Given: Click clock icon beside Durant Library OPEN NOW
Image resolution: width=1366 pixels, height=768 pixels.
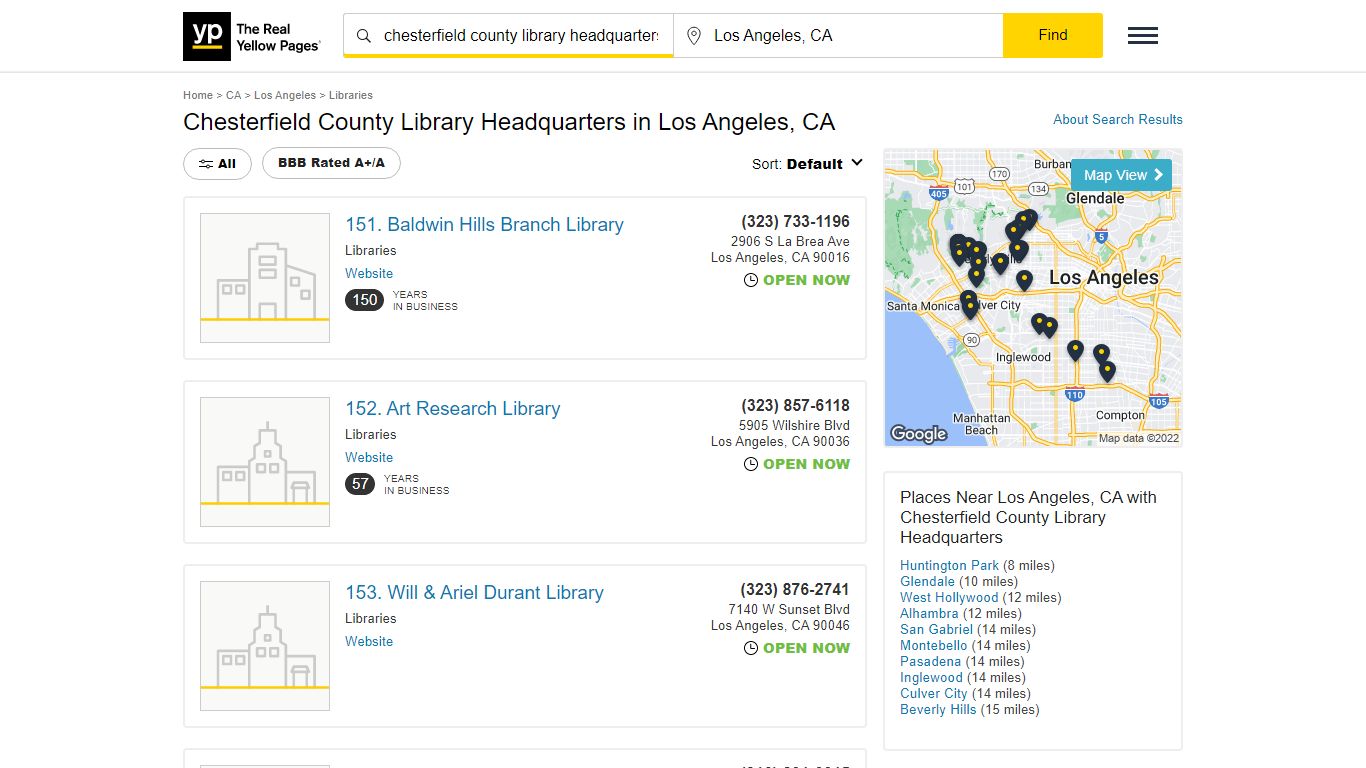Looking at the screenshot, I should [x=751, y=648].
